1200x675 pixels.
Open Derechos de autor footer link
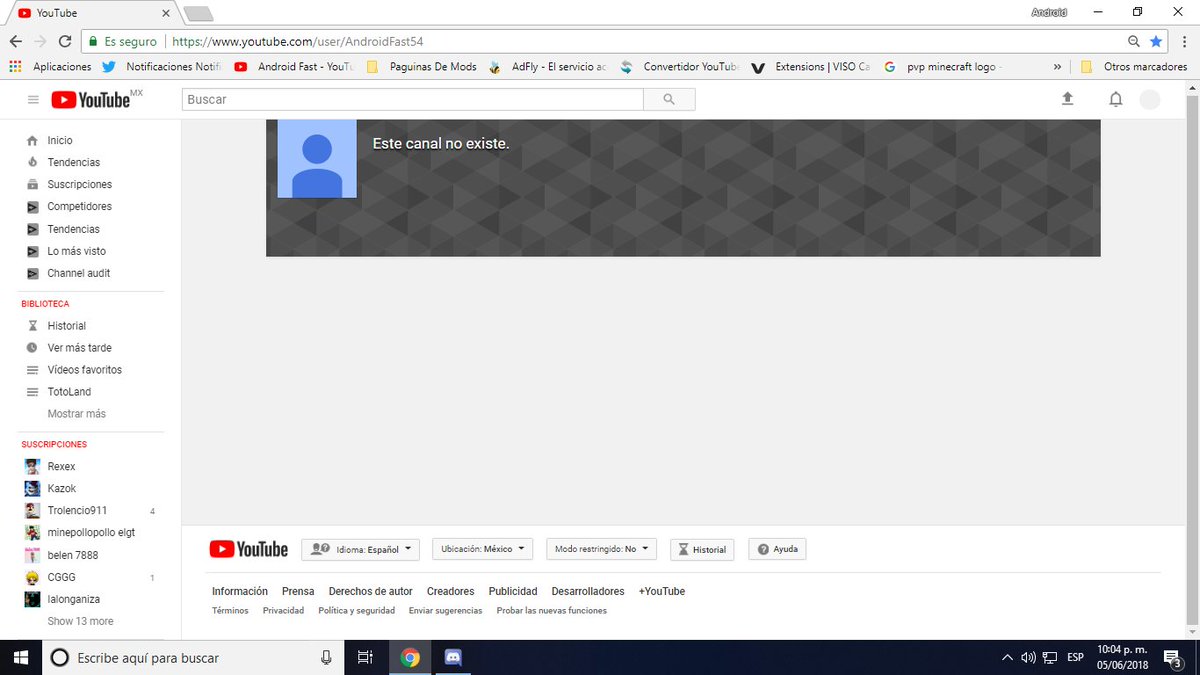pos(371,591)
